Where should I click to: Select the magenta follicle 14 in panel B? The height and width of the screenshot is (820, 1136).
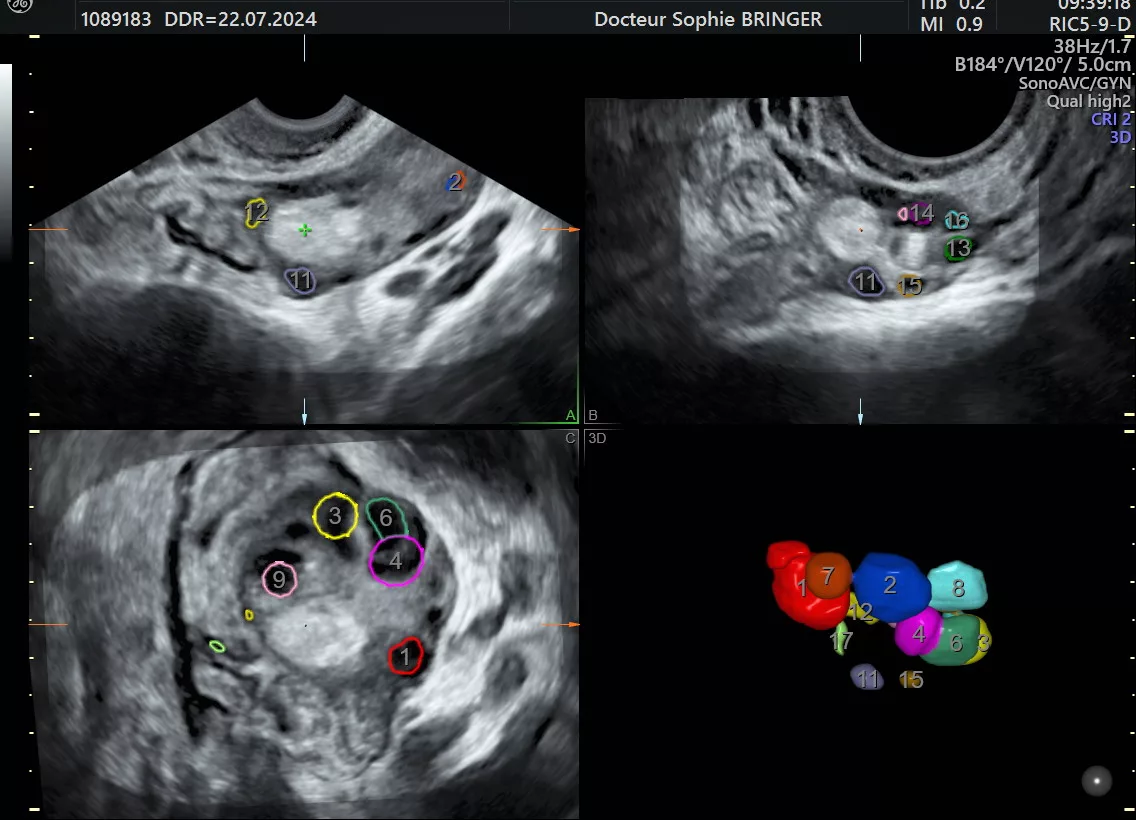[x=917, y=213]
